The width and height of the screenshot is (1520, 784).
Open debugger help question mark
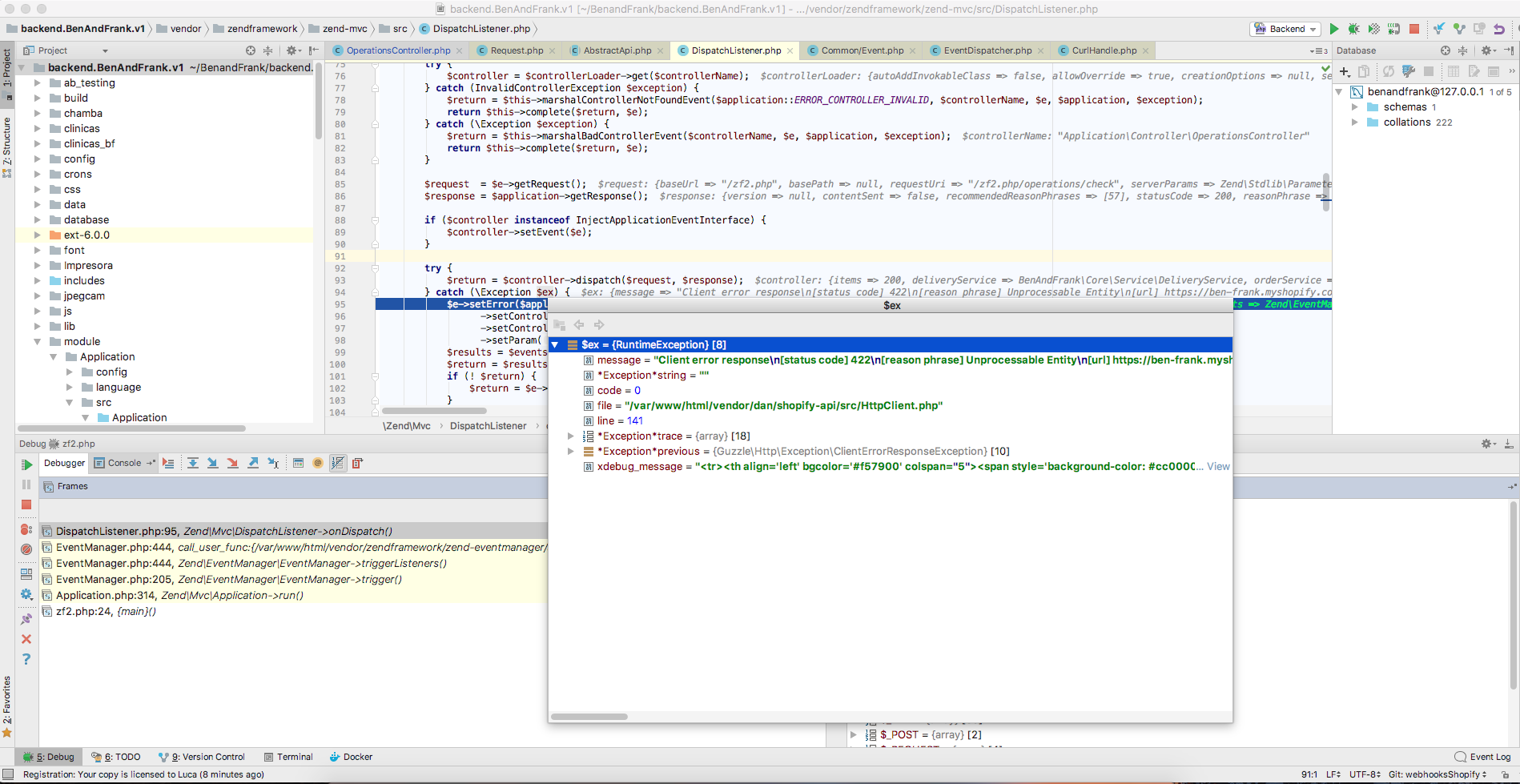click(x=26, y=659)
